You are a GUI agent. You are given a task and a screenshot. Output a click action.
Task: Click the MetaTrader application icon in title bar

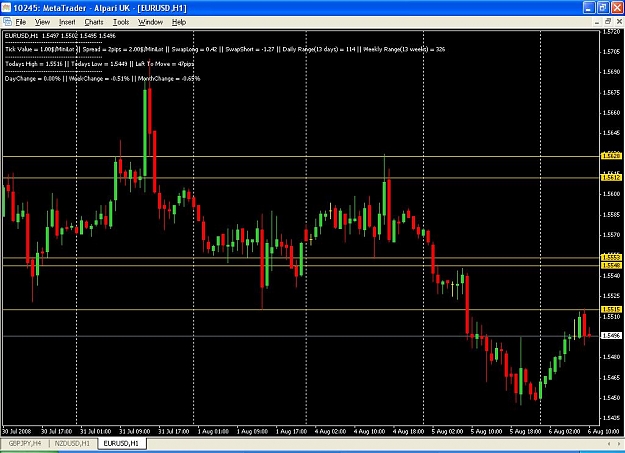6,8
